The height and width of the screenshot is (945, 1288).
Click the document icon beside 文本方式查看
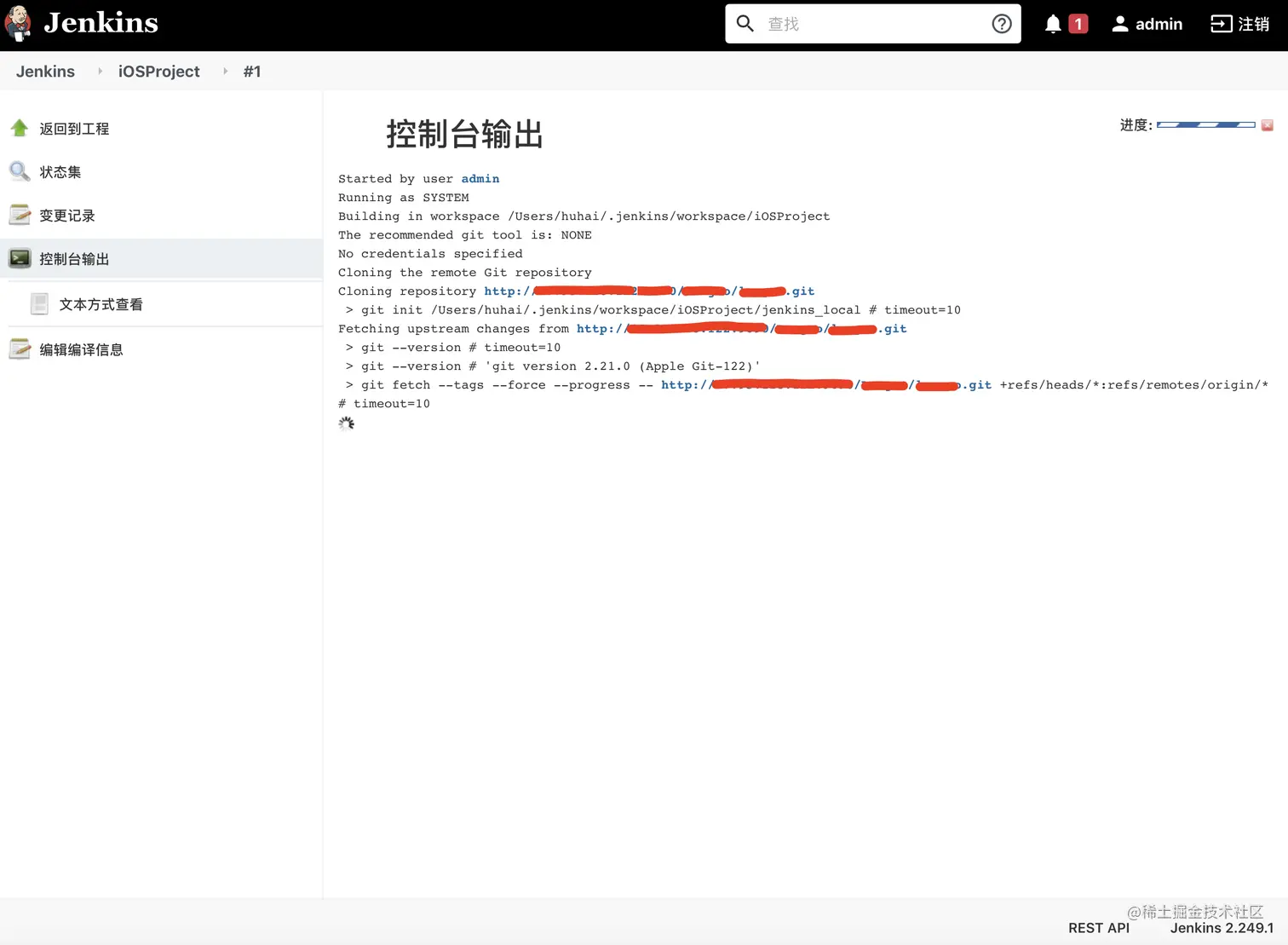(x=39, y=304)
